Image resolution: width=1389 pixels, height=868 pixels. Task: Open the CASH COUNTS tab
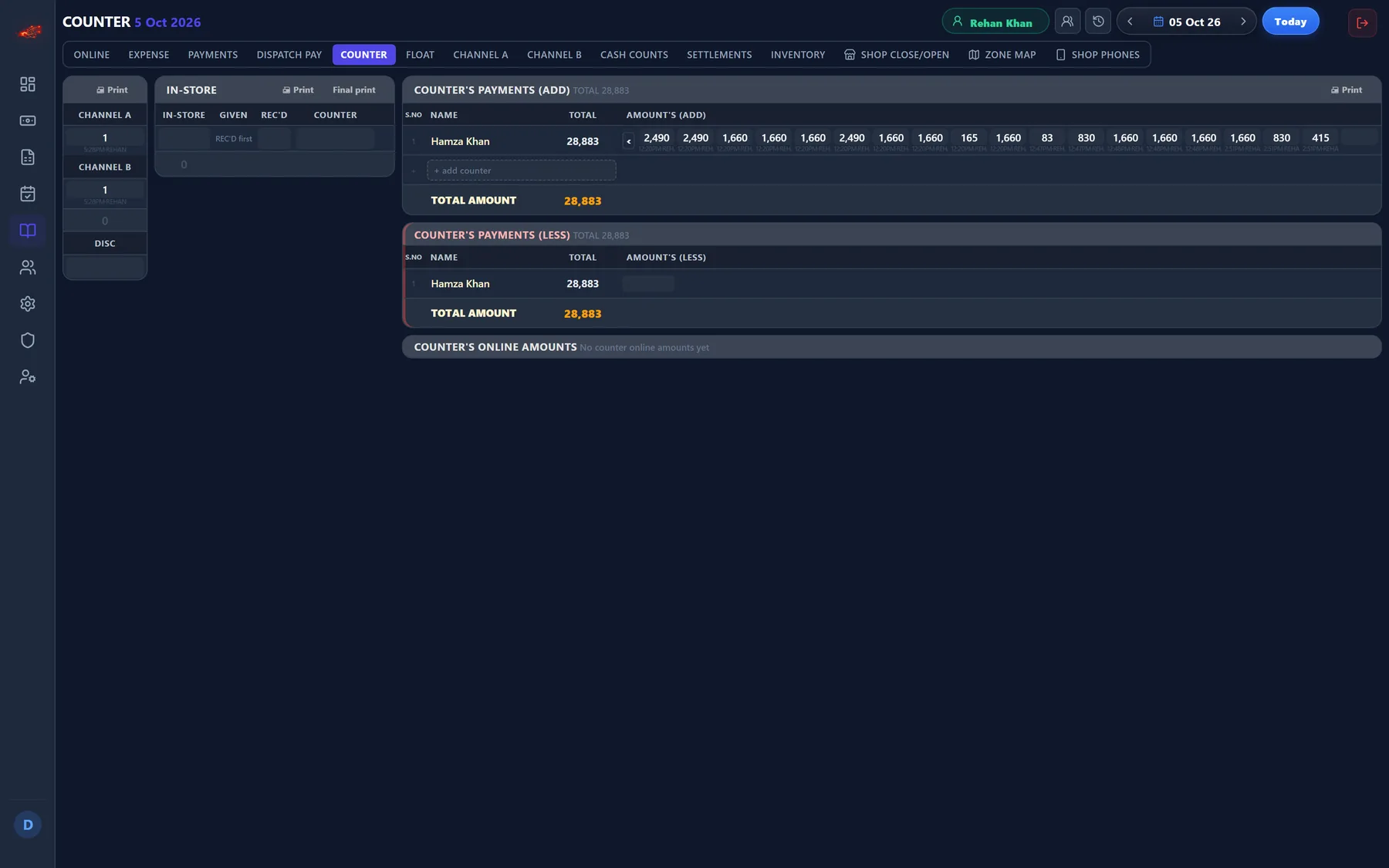(634, 55)
